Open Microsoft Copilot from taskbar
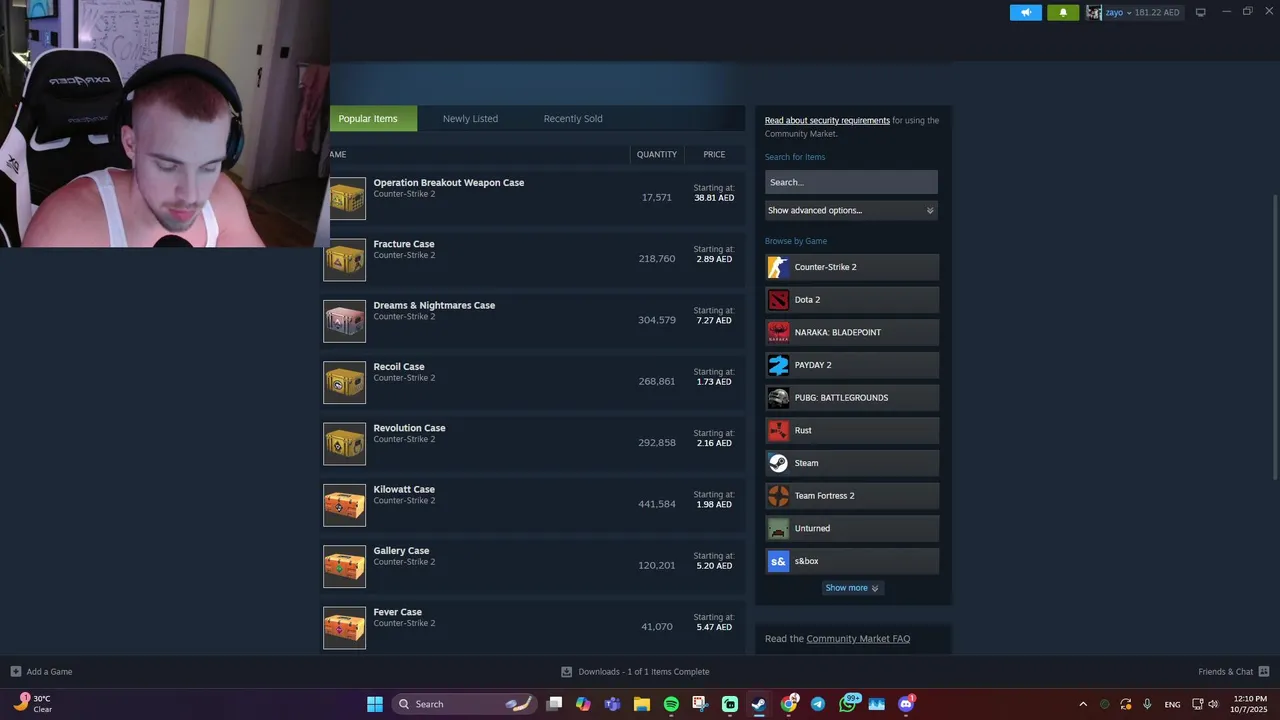1280x720 pixels. pyautogui.click(x=583, y=704)
